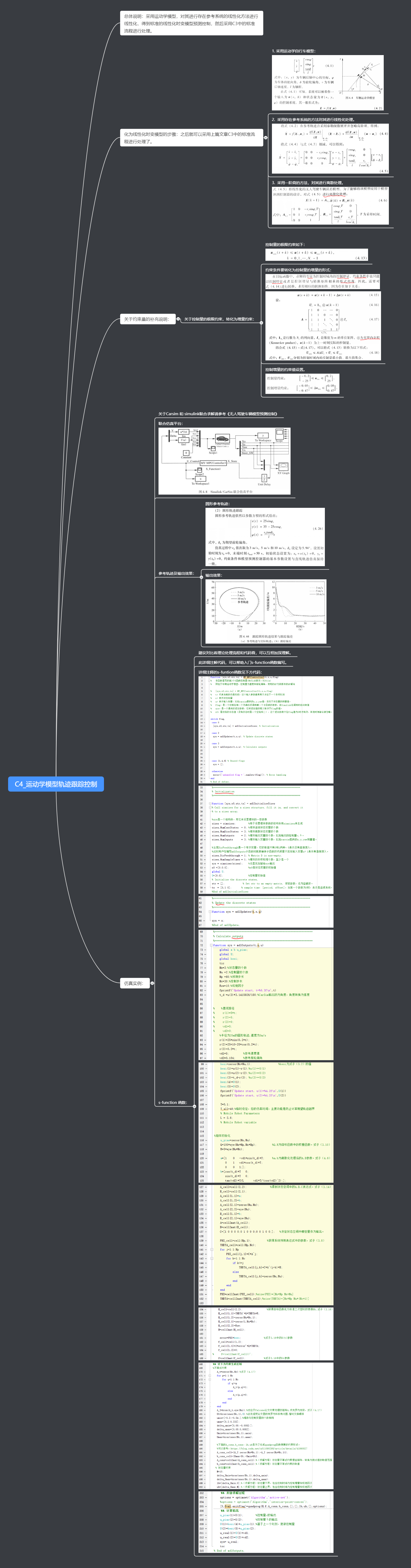Screen dimensions: 411x1568
Task: Open the mdlInitializeSizes code image
Action: click(266, 839)
